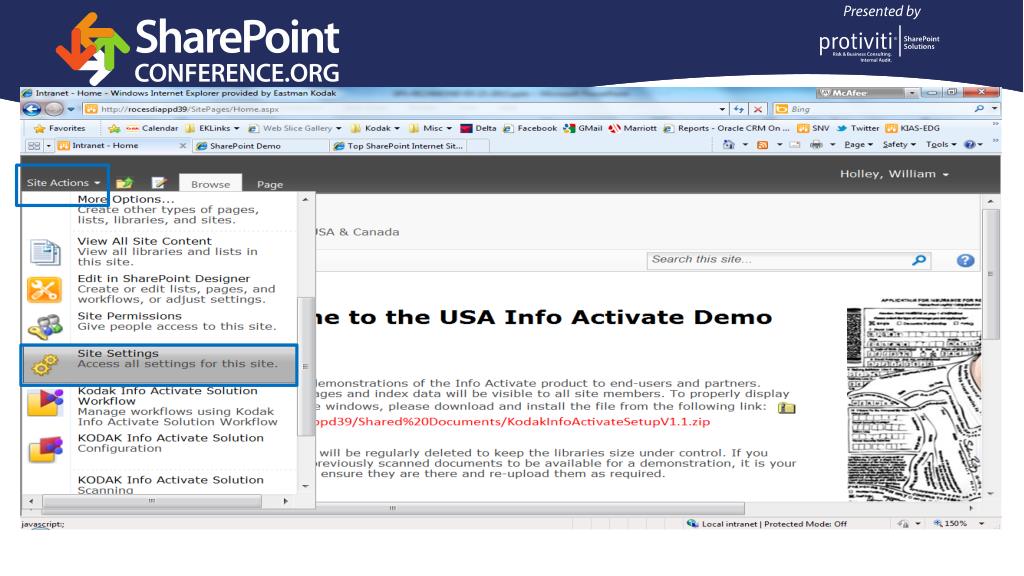
Task: Select Edit in SharePoint Designer
Action: pos(176,289)
